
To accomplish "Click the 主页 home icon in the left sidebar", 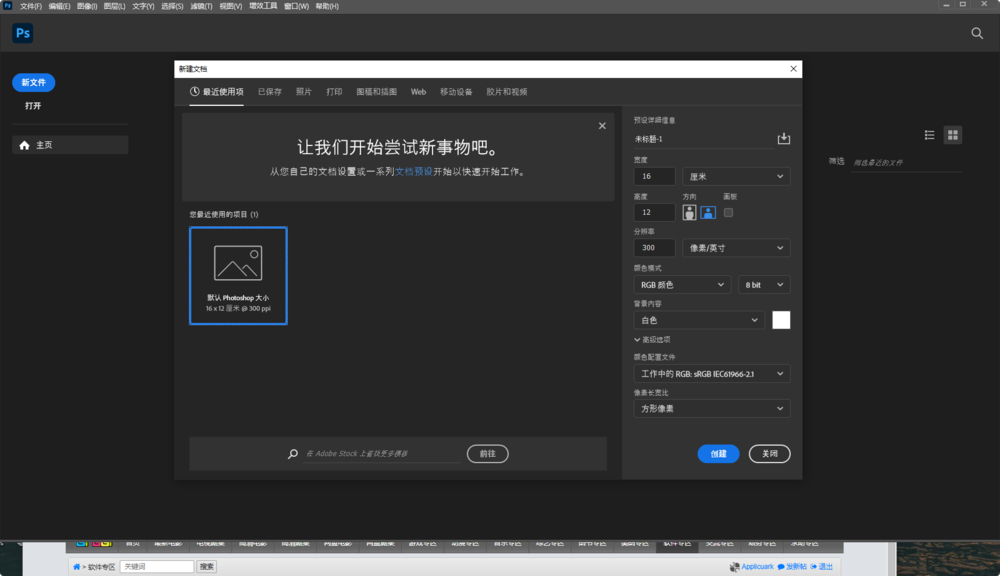I will point(23,144).
